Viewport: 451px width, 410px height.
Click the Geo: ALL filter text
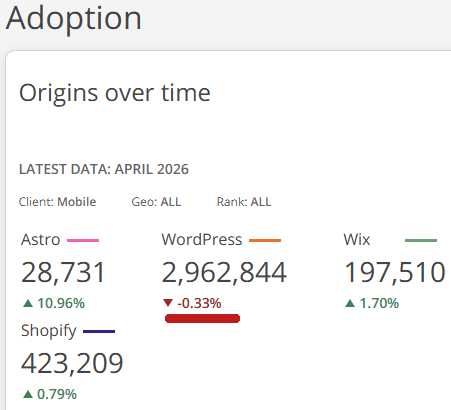(x=156, y=202)
